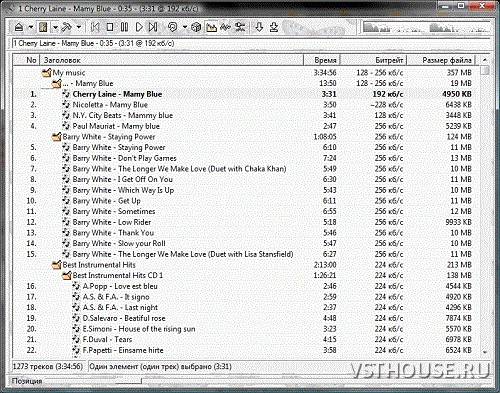Toggle the spectrum visualization toolbar button
This screenshot has height=393, width=500.
[211, 27]
